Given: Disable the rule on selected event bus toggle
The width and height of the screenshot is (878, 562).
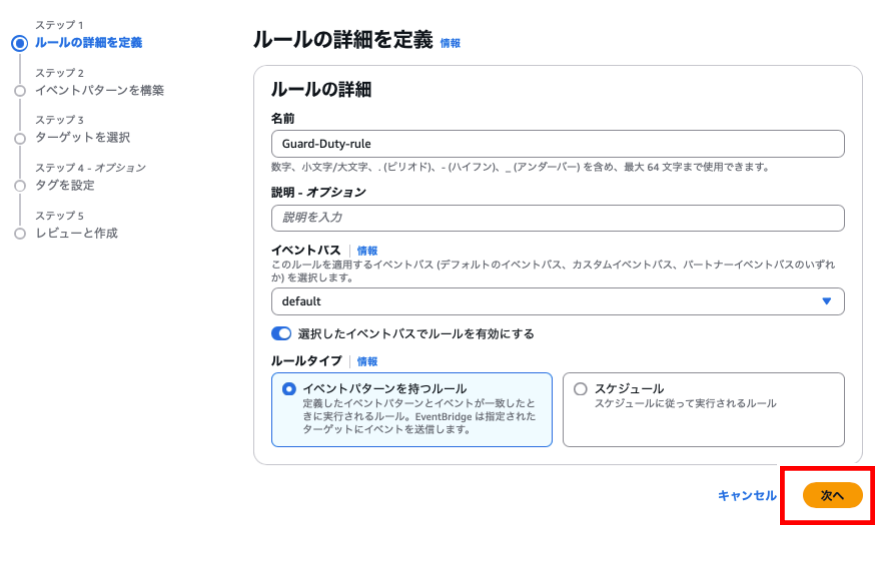Looking at the screenshot, I should point(281,334).
